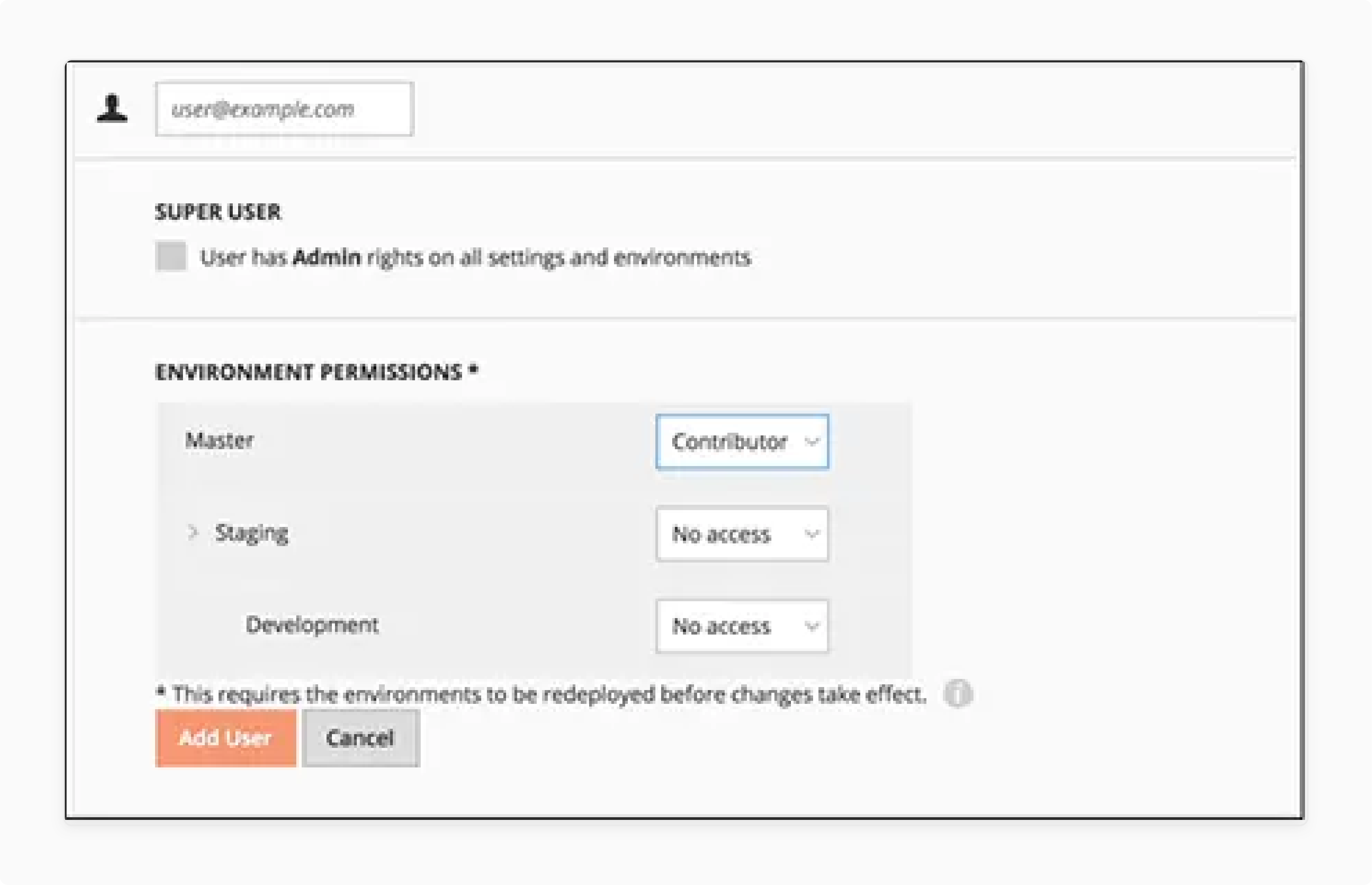1372x885 pixels.
Task: Open the Development permission dropdown
Action: (742, 627)
